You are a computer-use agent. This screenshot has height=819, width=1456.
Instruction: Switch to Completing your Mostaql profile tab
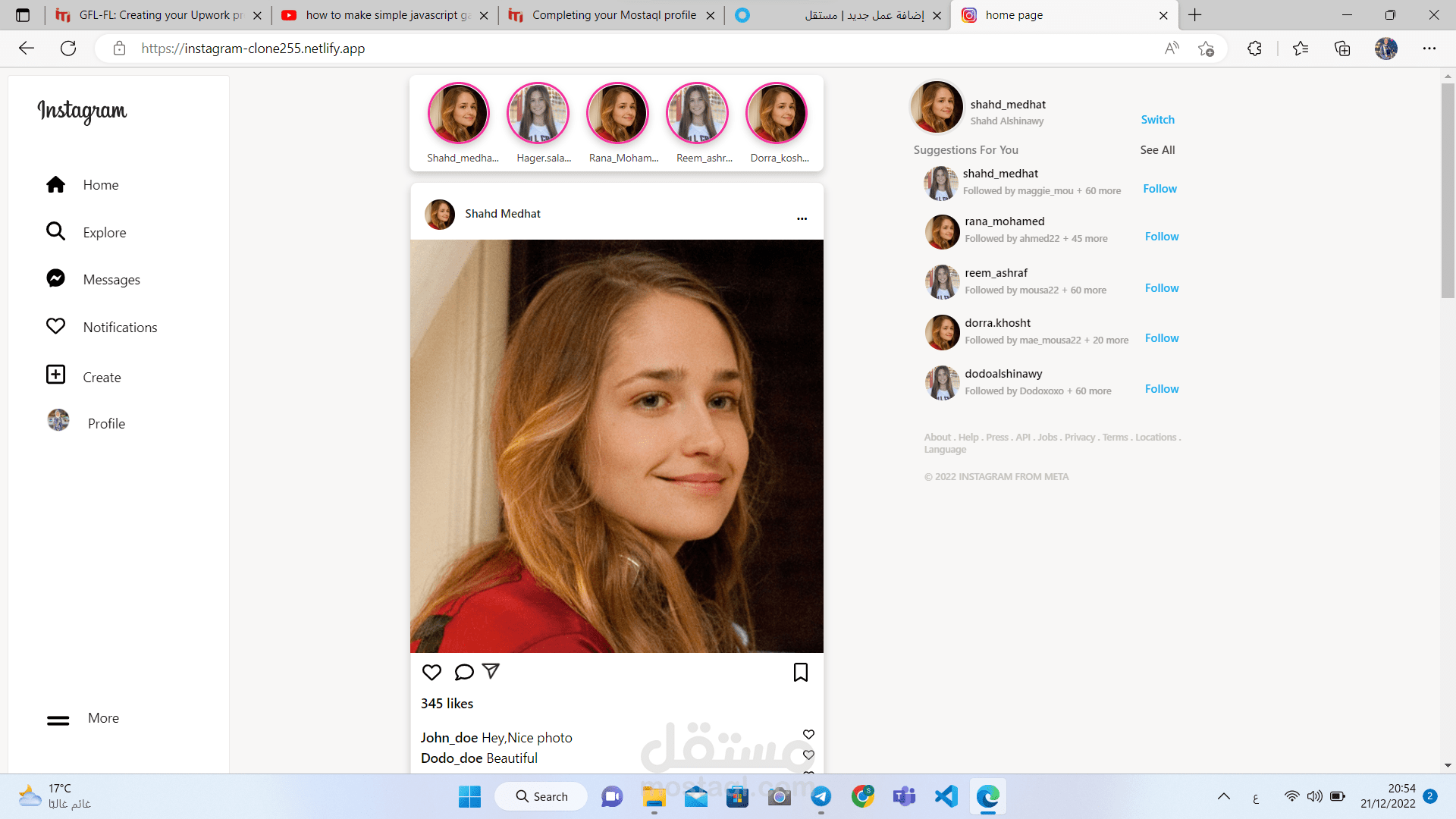pyautogui.click(x=611, y=15)
